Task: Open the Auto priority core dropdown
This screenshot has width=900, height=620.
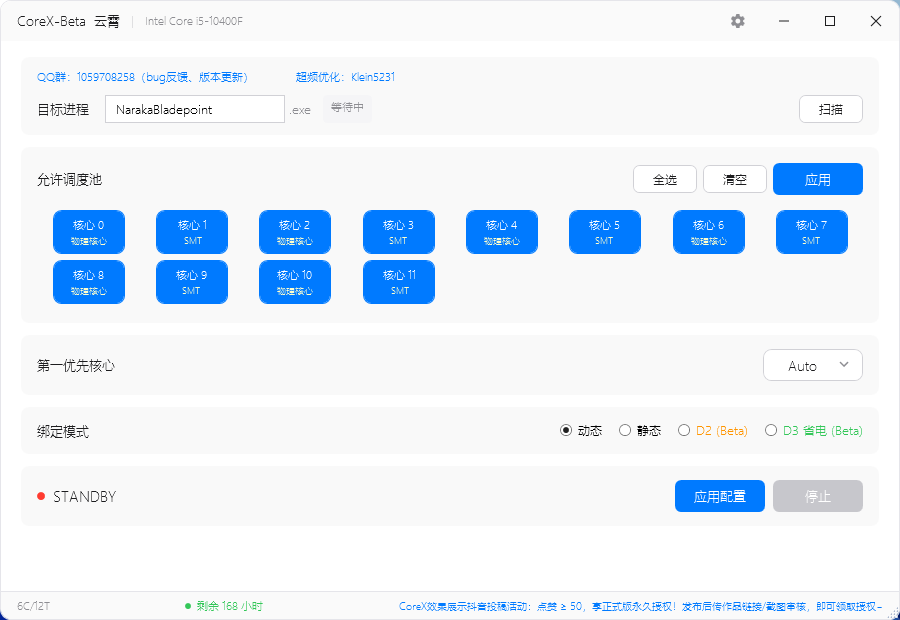Action: (x=812, y=365)
